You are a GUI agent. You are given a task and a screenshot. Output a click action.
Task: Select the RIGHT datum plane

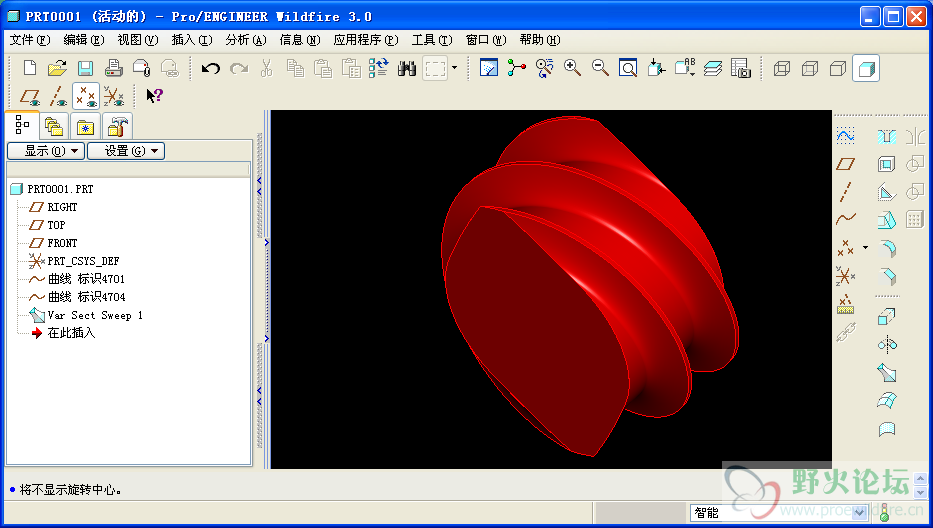(x=62, y=207)
